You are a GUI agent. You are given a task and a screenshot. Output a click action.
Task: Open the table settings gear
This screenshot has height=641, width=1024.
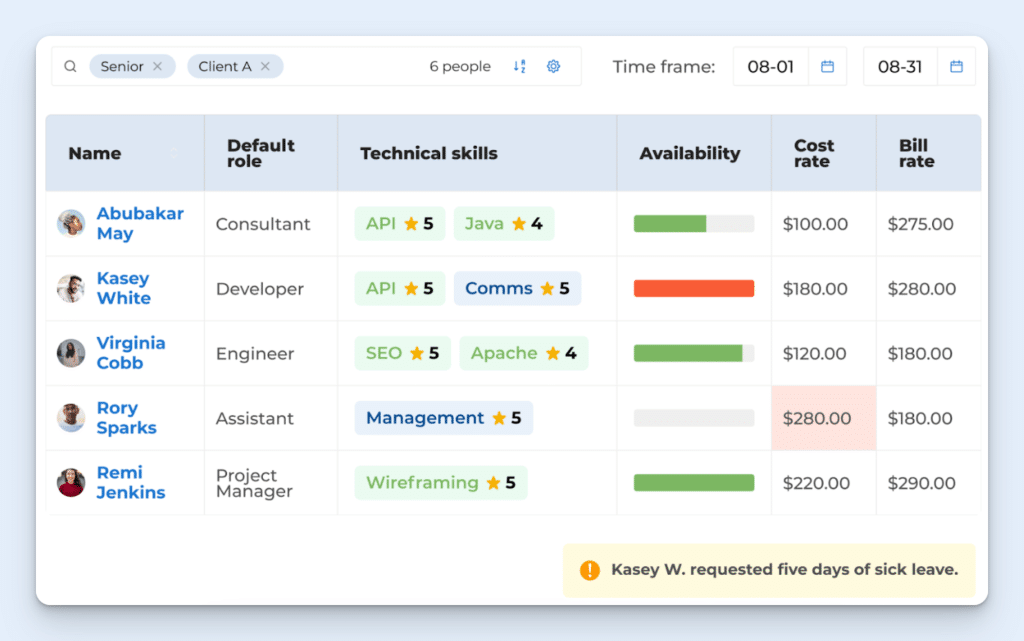click(x=553, y=65)
